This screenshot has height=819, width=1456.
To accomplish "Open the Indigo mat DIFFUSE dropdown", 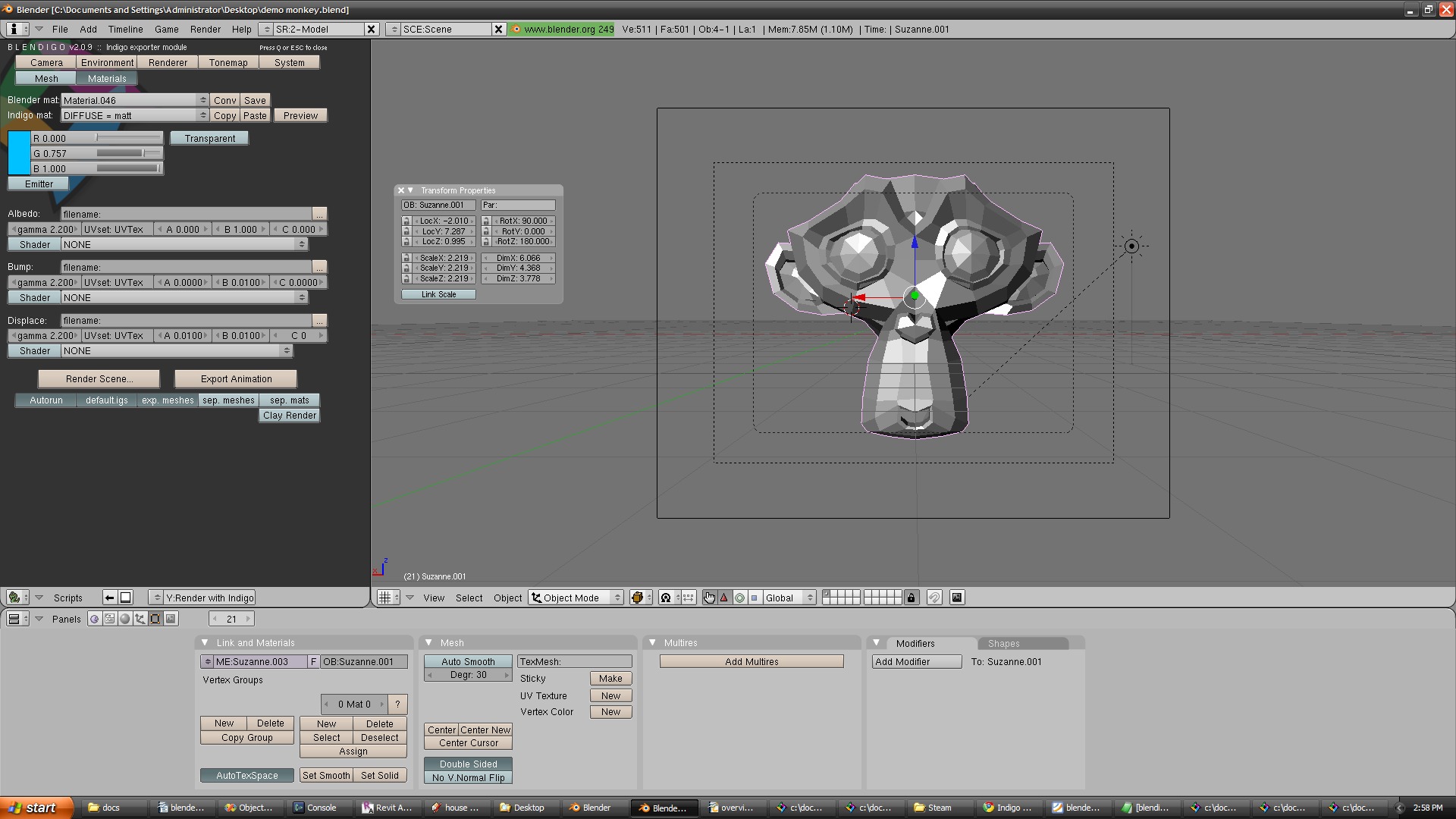I will (135, 115).
